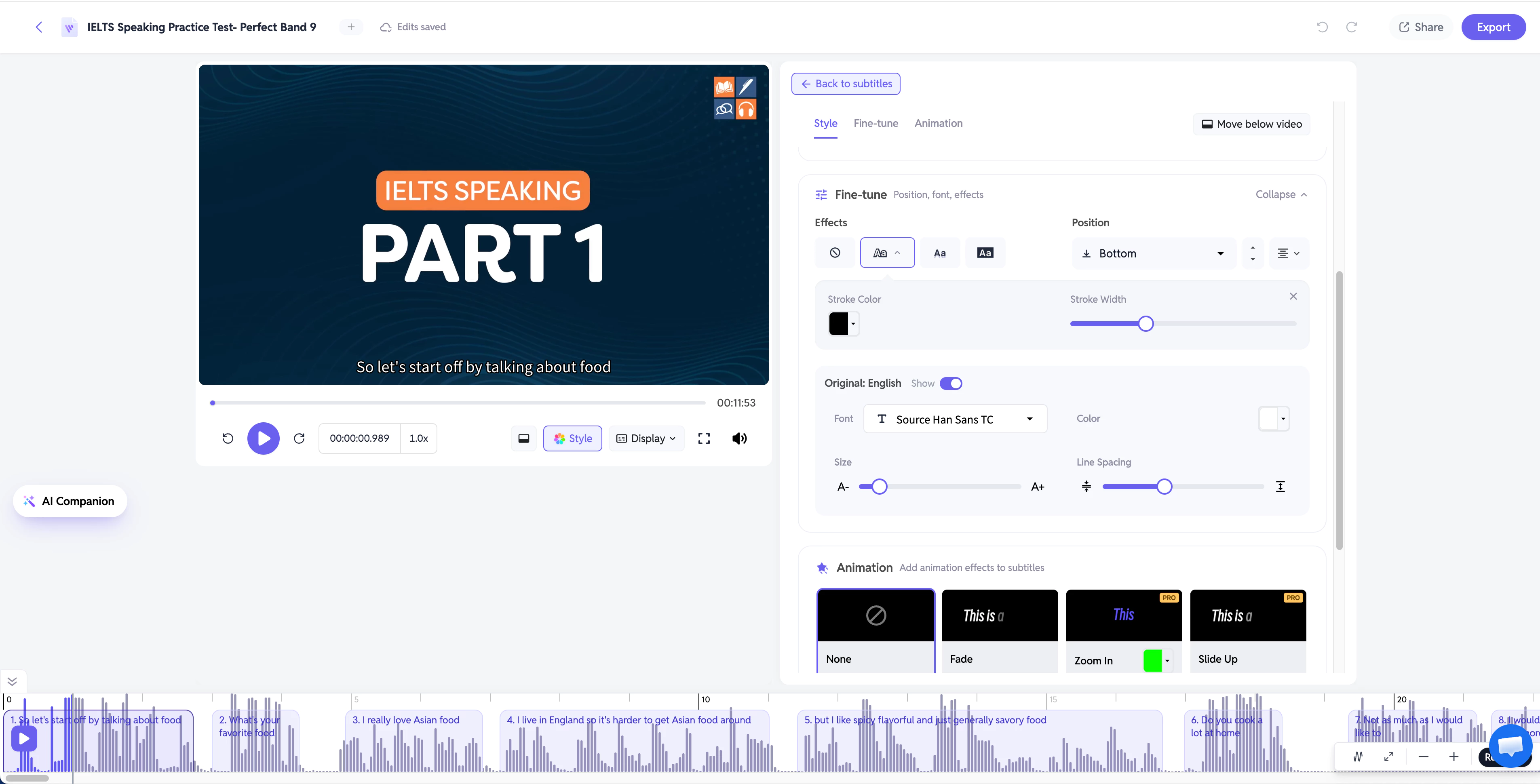1540x784 pixels.
Task: Open the Position Bottom dropdown
Action: (1153, 253)
